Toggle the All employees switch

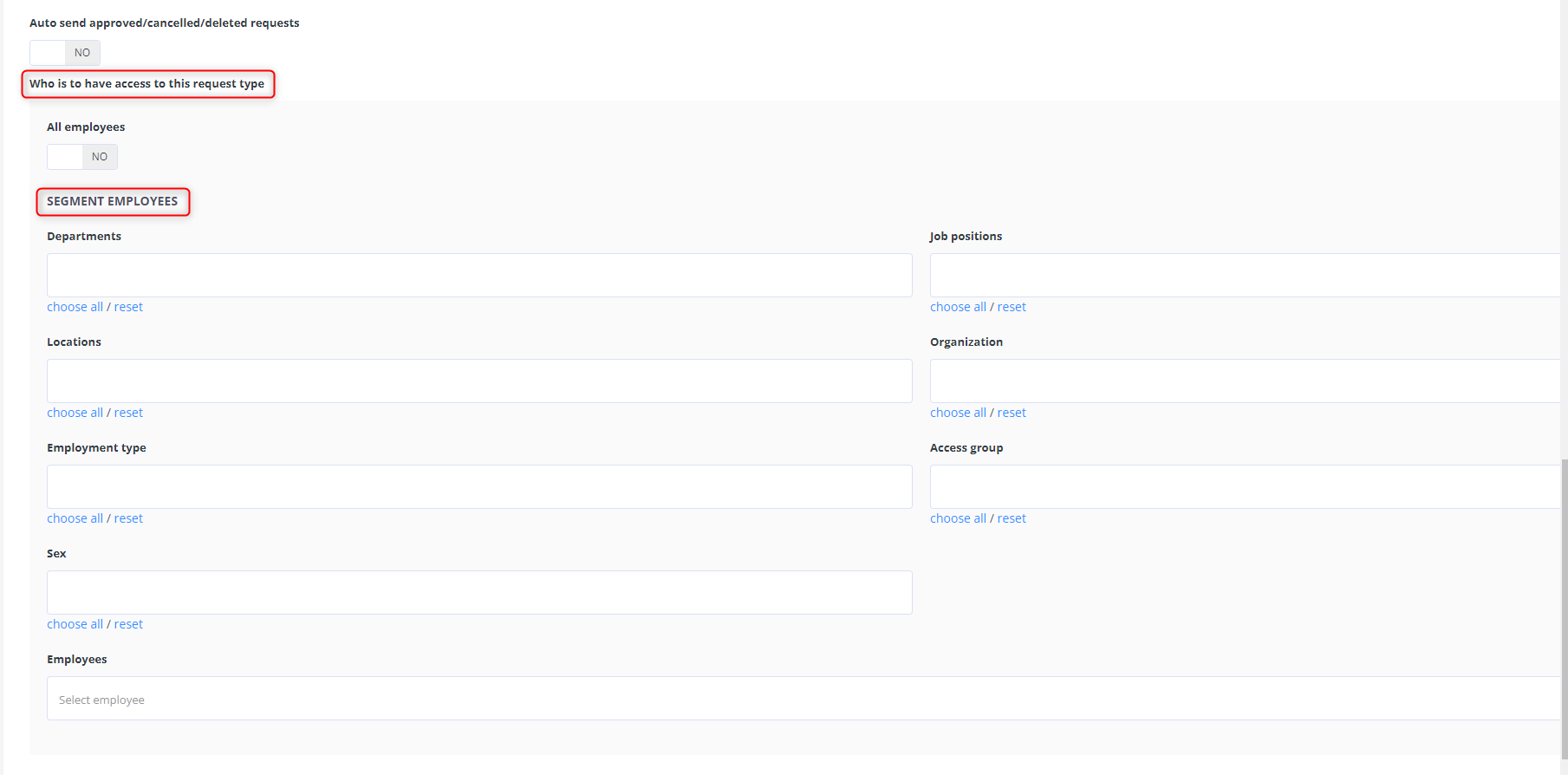(82, 157)
